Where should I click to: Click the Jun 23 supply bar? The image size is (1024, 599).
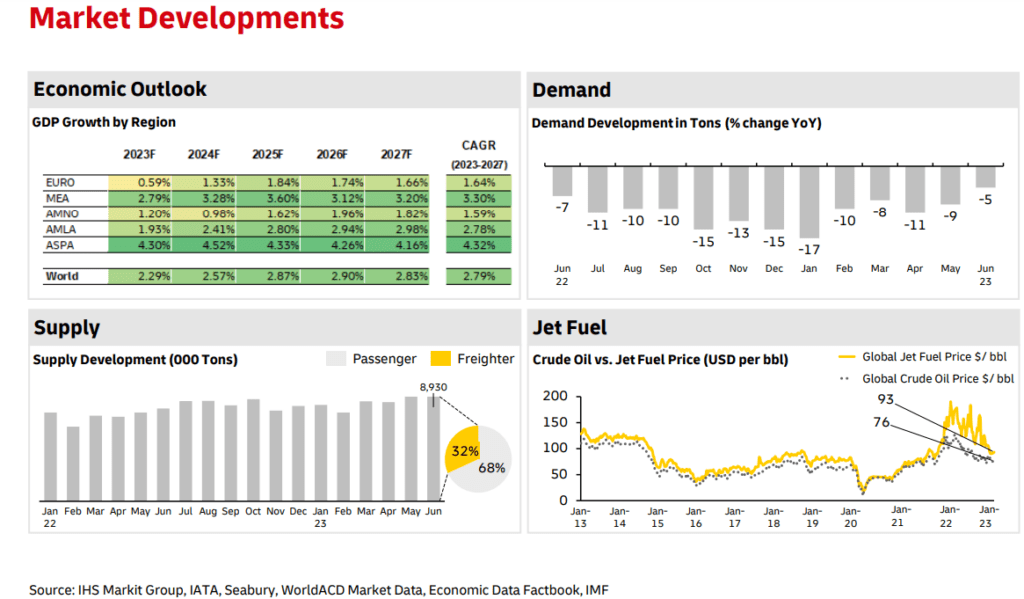point(434,449)
